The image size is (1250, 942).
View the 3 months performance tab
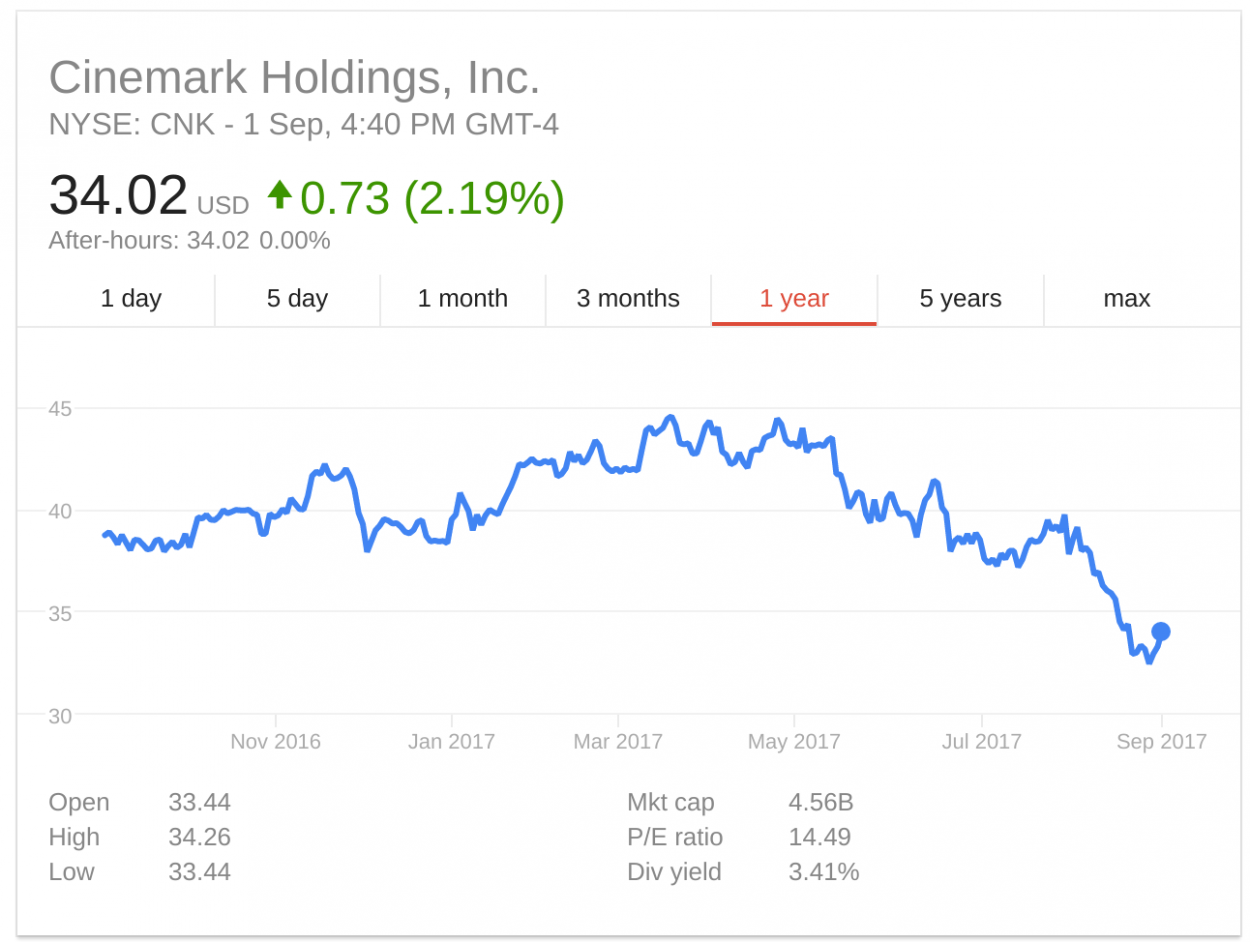(x=628, y=298)
